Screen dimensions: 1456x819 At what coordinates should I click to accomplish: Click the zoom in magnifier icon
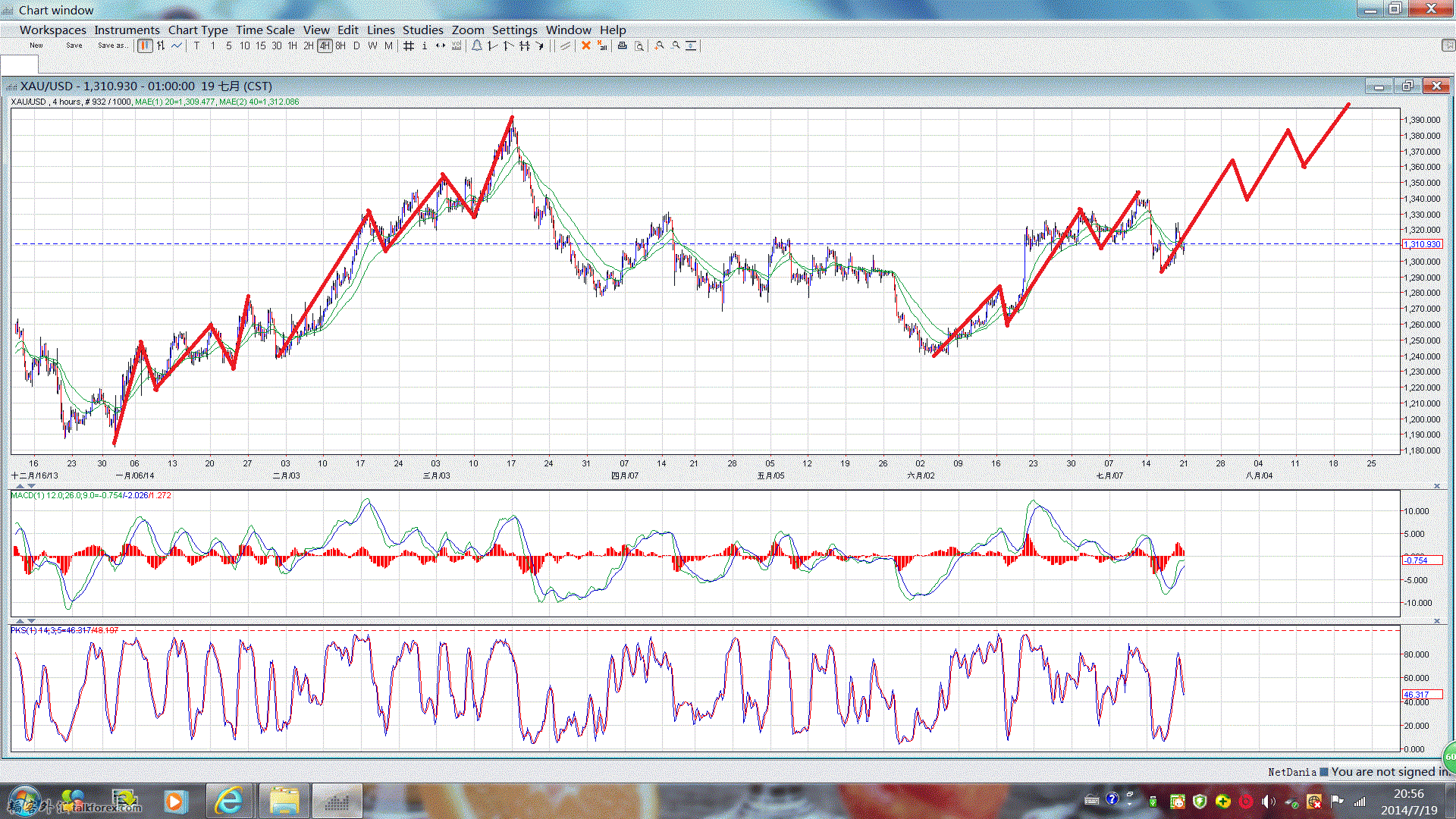[x=659, y=45]
